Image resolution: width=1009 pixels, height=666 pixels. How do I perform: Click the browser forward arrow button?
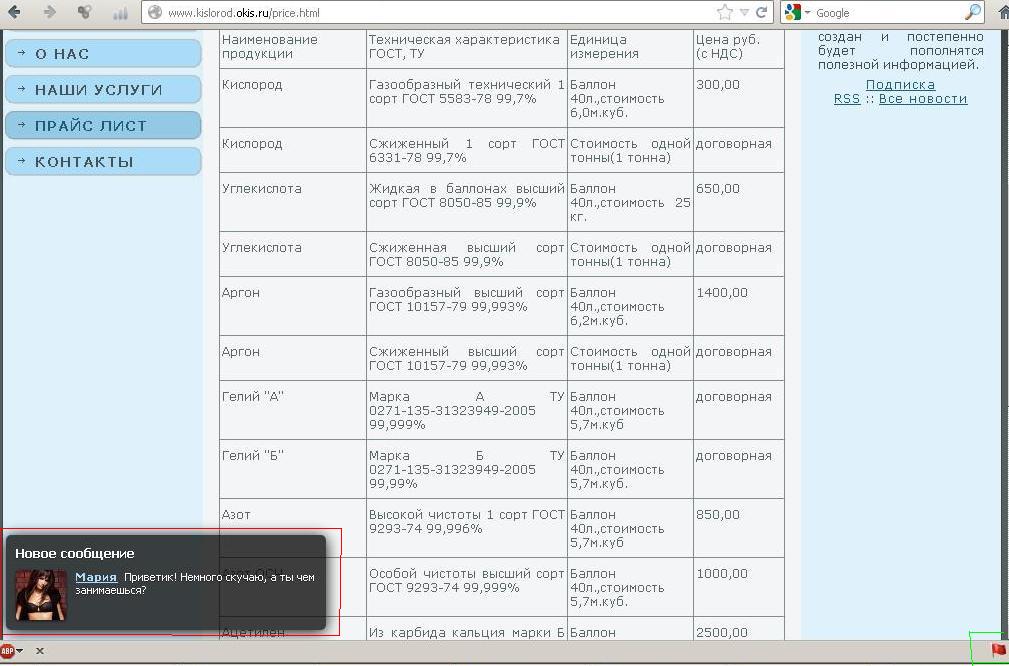coord(49,13)
